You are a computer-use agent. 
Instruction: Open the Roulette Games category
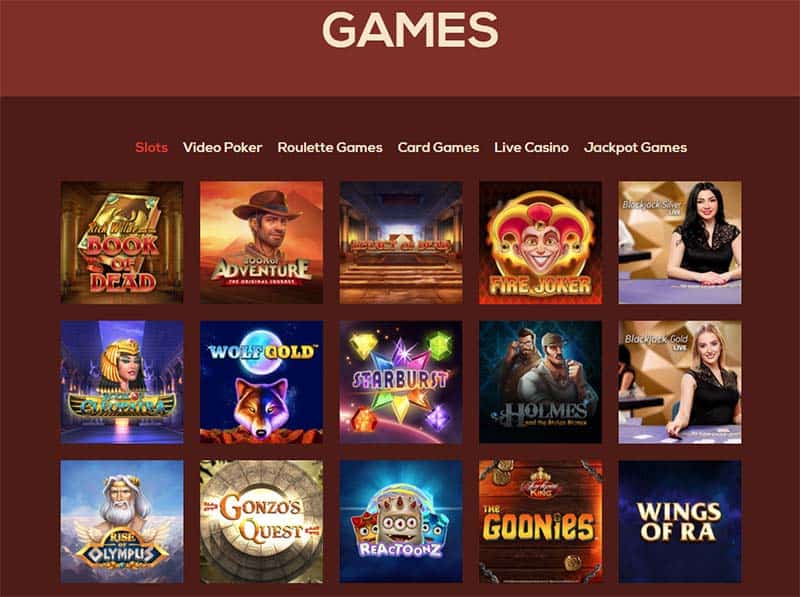330,147
